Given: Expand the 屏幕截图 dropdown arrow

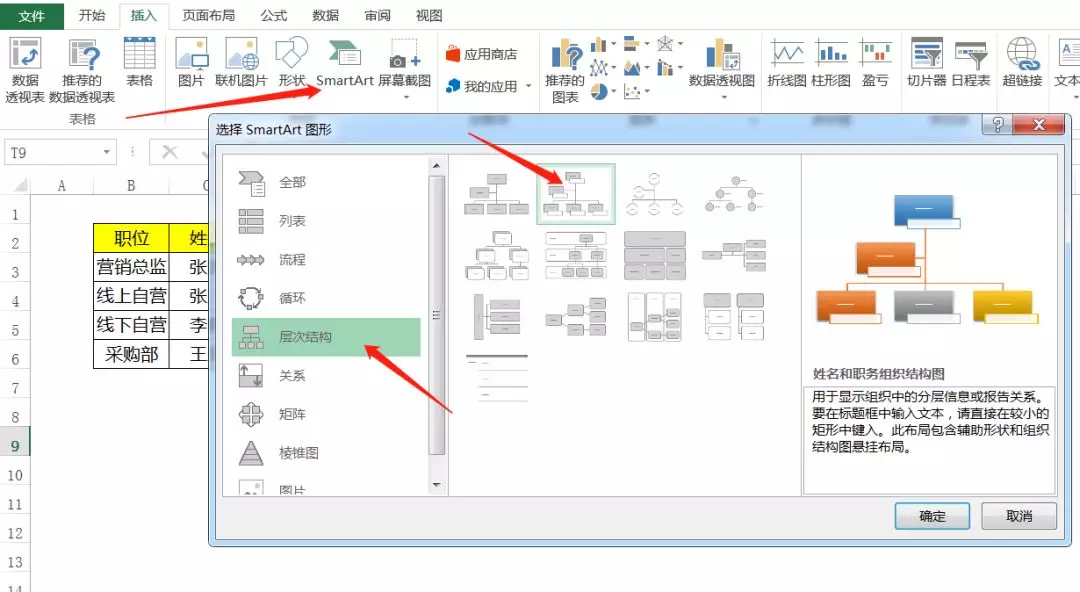Looking at the screenshot, I should point(406,97).
